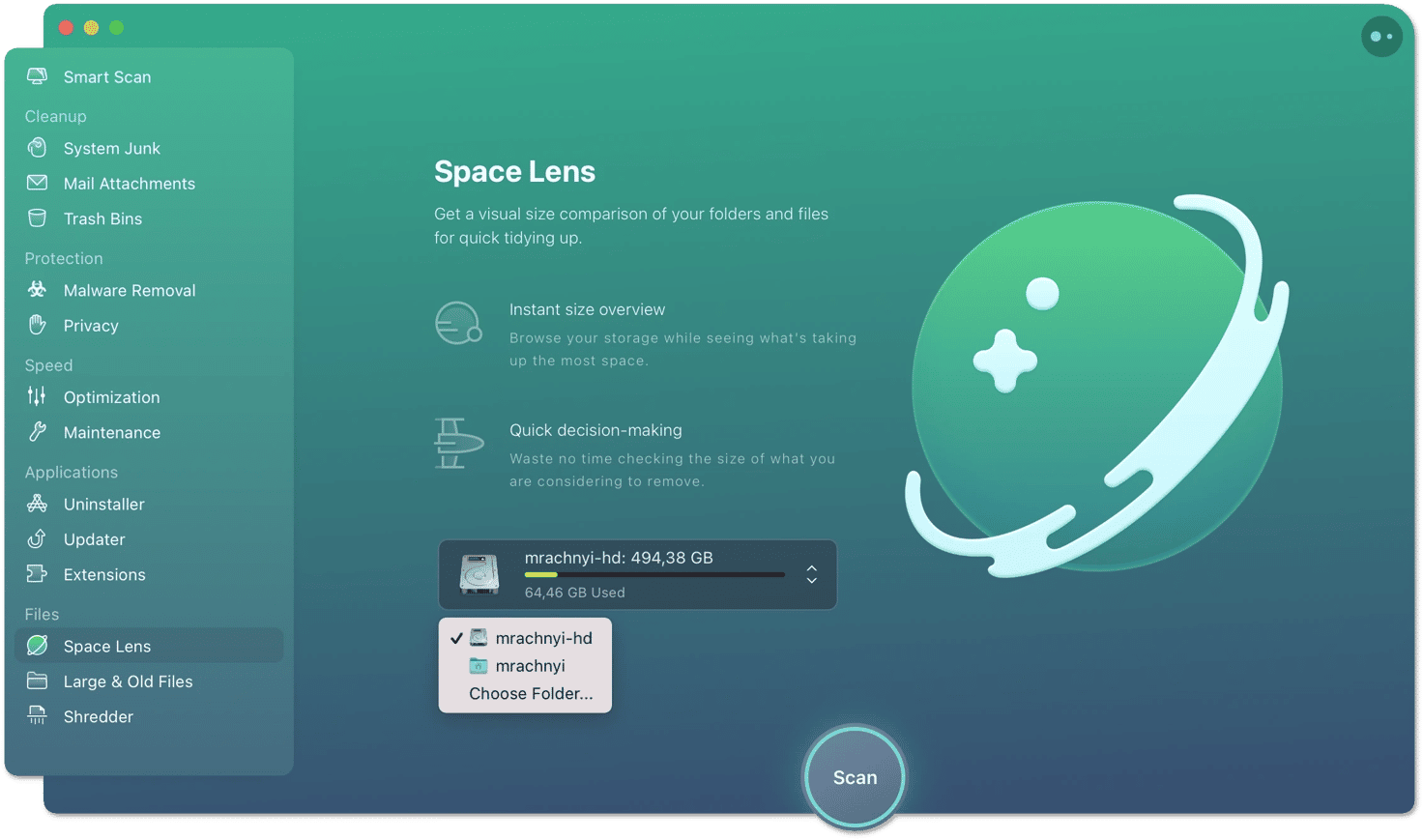Choose mrachnyi-hd in the dropdown list
Viewport: 1423px width, 840px height.
pyautogui.click(x=525, y=638)
